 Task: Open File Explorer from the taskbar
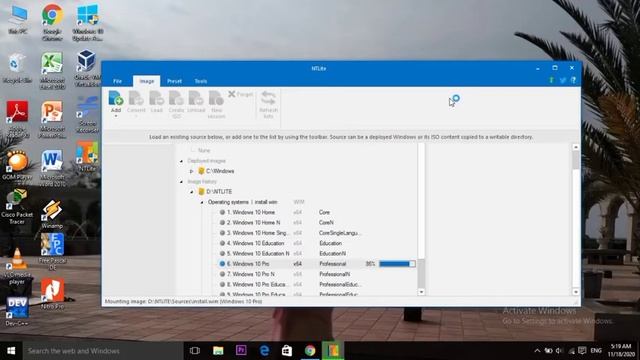click(x=218, y=351)
